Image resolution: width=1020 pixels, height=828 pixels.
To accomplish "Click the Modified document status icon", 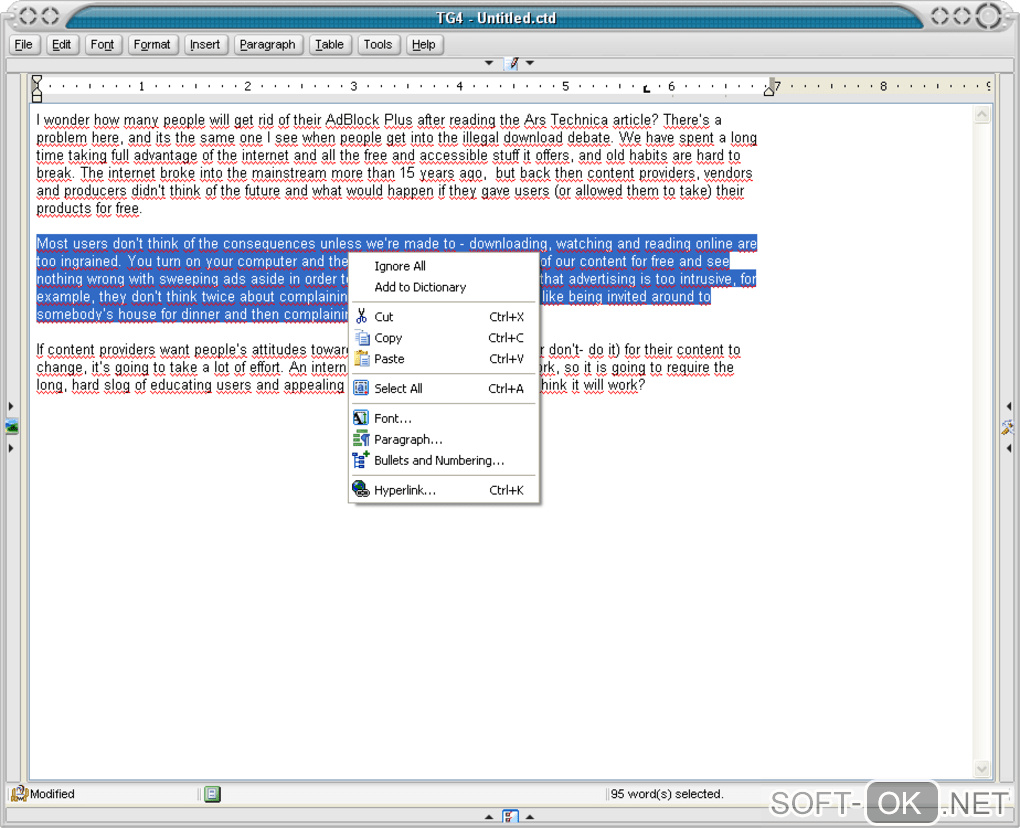I will 20,794.
